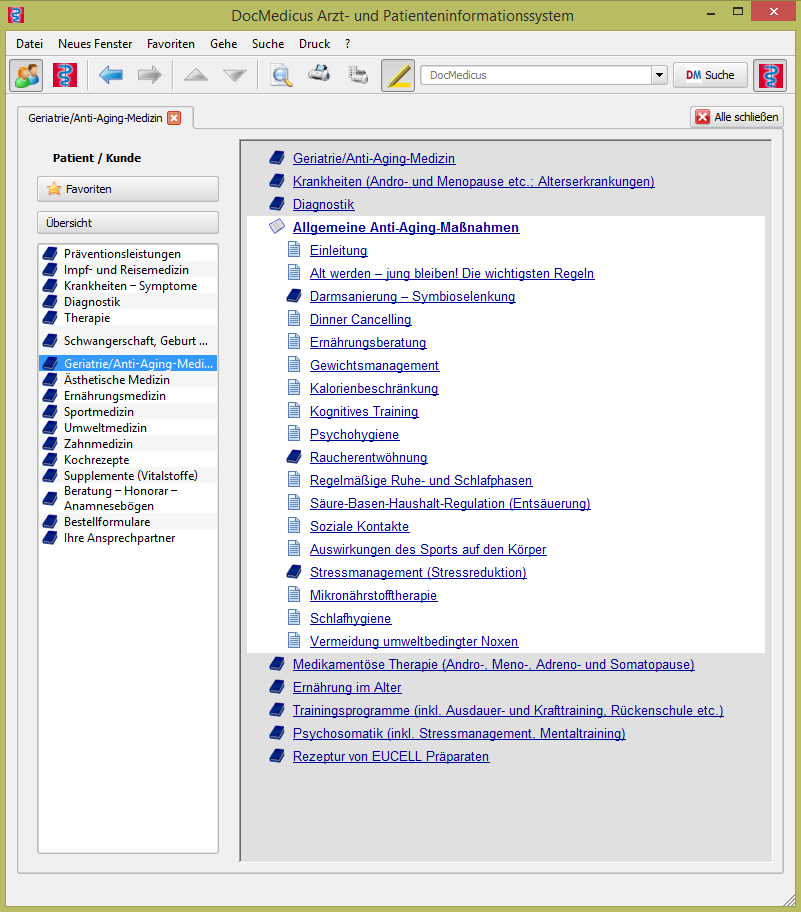
Task: Click the DocMedicus logo button at toolbar right
Action: (770, 75)
